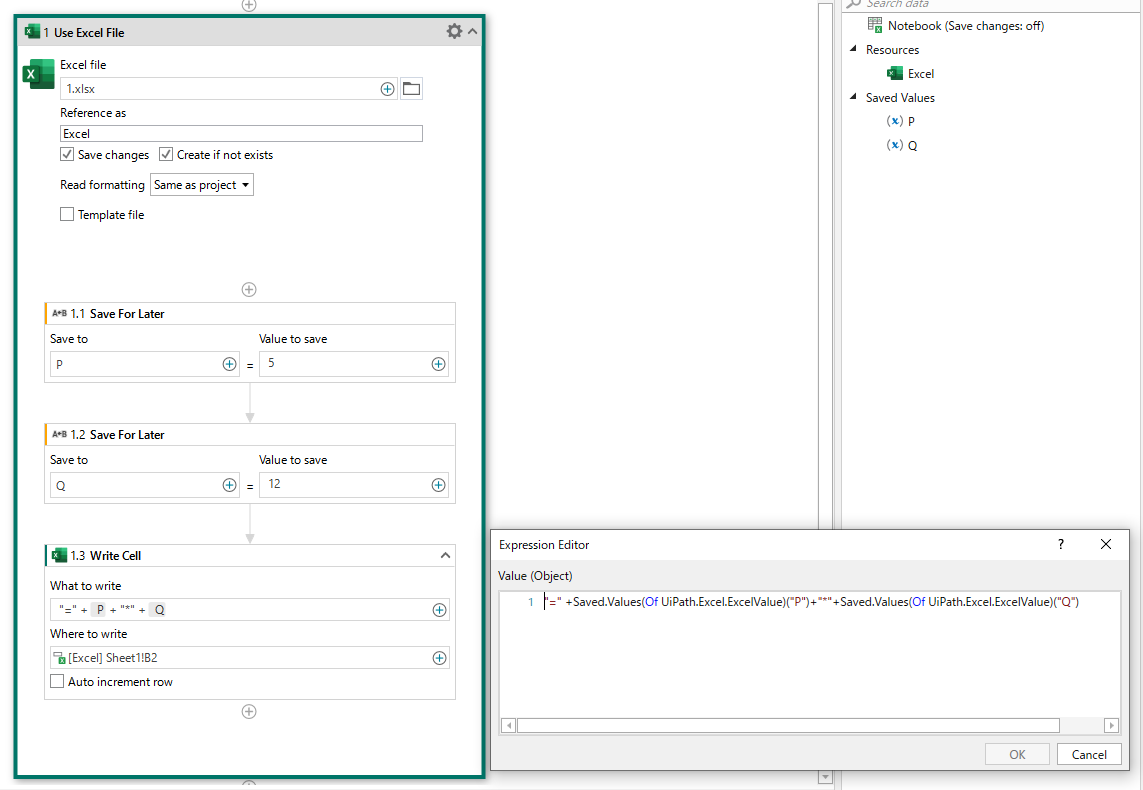Open the Use Excel File settings gear
The image size is (1143, 790).
[x=454, y=31]
